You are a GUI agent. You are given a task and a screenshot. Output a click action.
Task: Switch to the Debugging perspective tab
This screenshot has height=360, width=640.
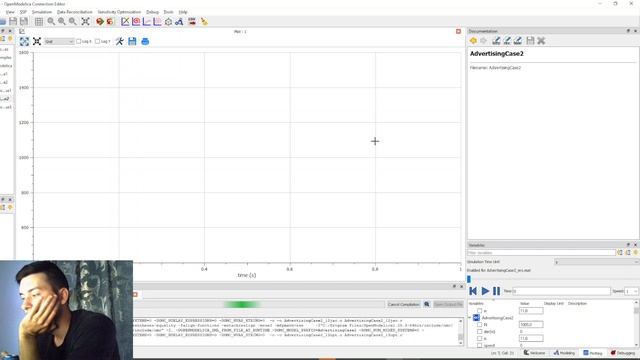pos(623,353)
